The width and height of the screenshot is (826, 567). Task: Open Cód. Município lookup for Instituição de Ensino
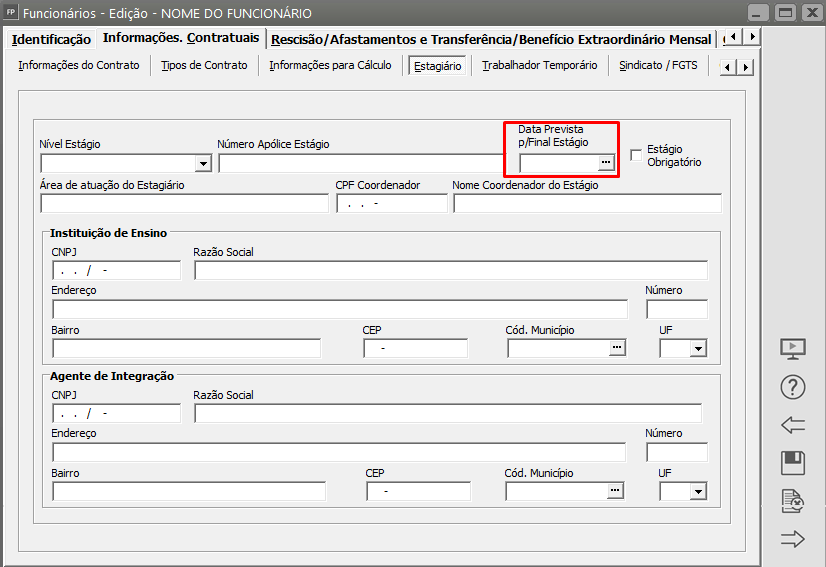pos(617,348)
